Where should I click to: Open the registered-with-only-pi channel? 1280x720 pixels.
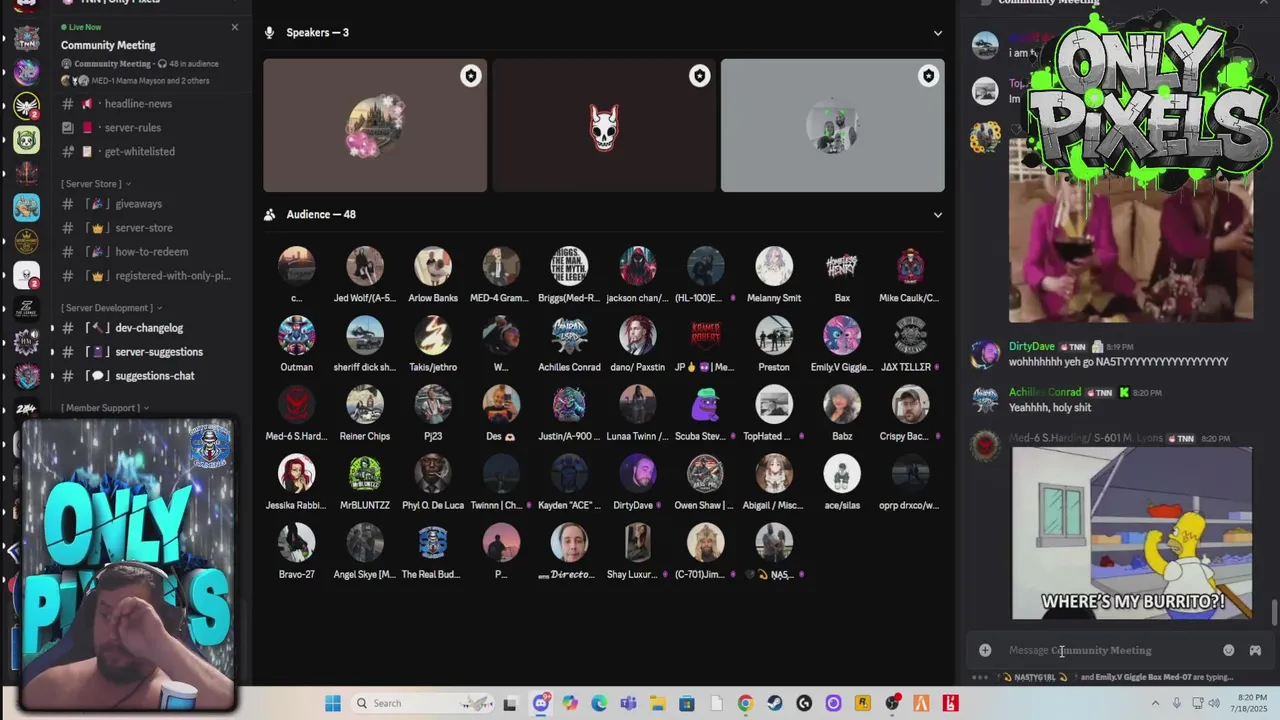(150, 276)
